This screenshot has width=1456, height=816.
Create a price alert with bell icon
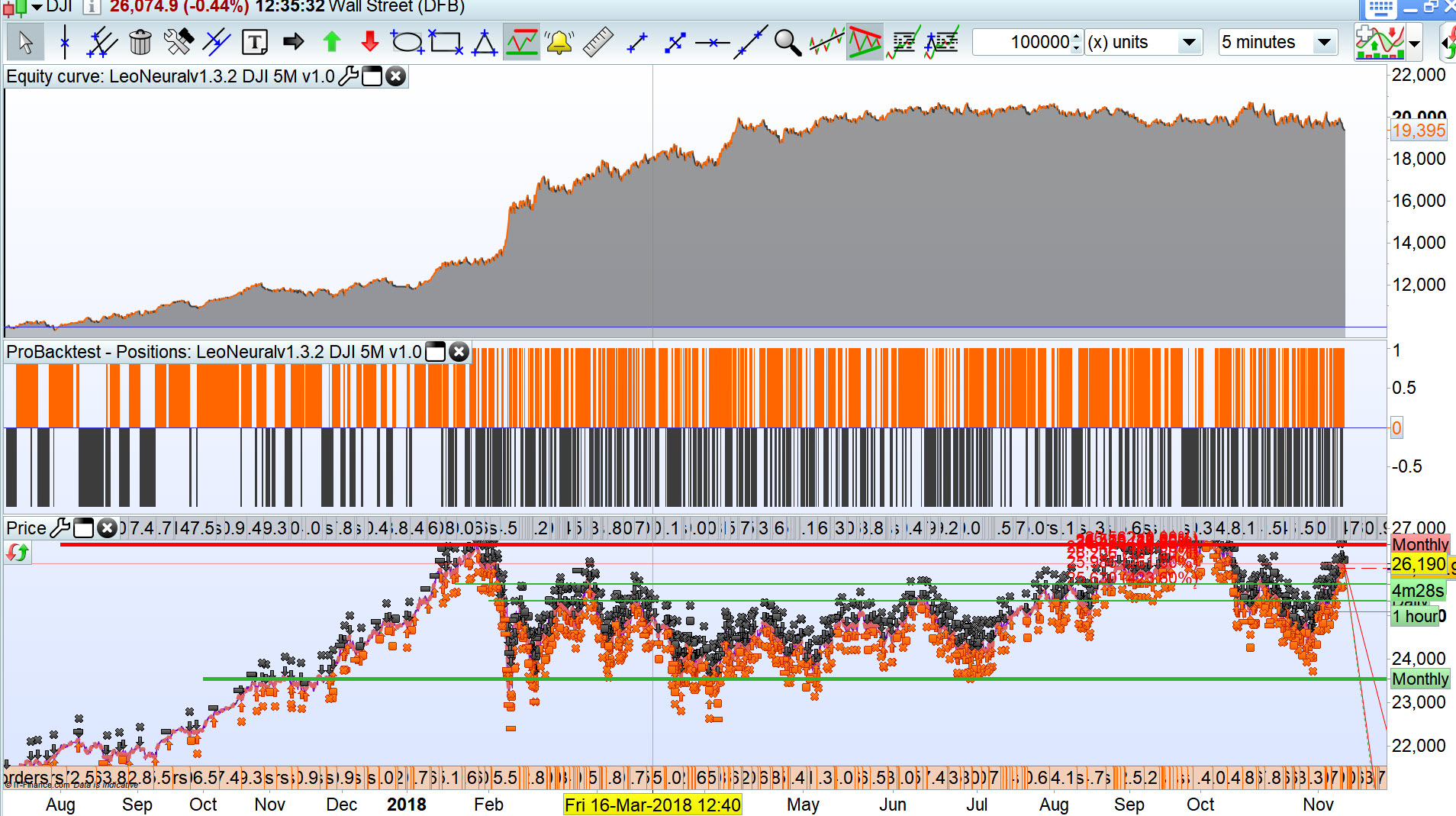(x=559, y=42)
